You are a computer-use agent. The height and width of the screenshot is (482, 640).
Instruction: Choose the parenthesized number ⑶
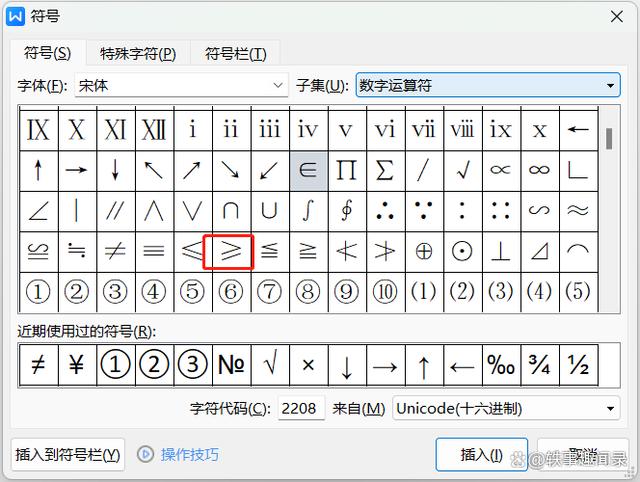[x=501, y=292]
